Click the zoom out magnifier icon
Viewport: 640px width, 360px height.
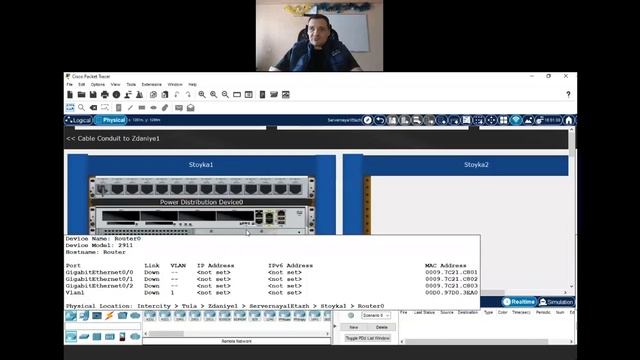(225, 95)
